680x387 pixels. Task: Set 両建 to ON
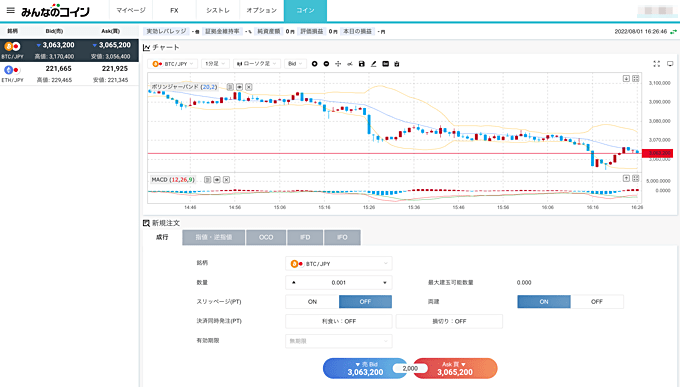(x=544, y=302)
